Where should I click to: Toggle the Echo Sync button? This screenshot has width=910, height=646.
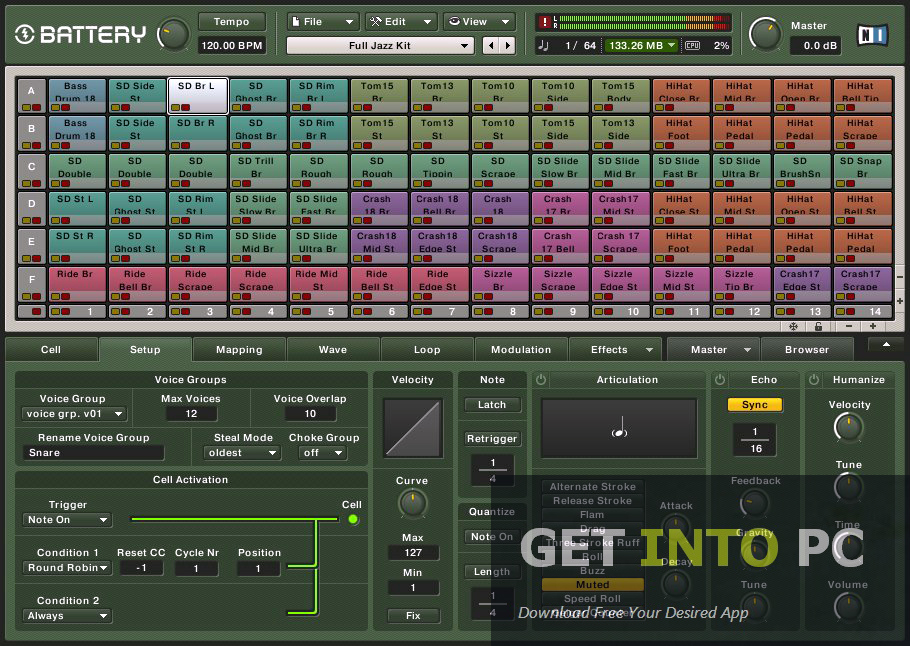(754, 405)
